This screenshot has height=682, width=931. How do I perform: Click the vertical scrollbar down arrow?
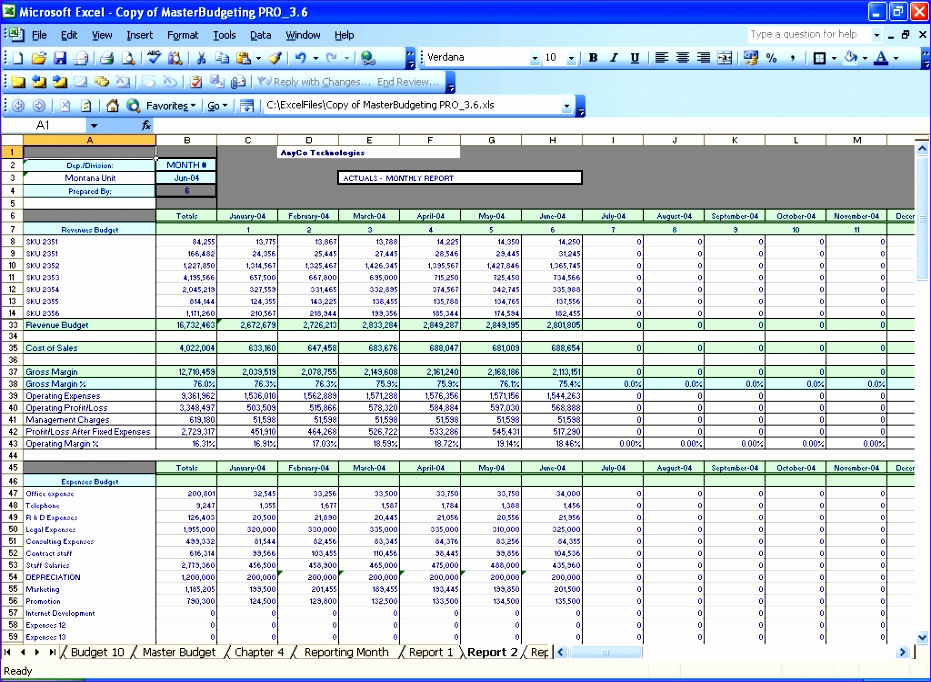[922, 637]
